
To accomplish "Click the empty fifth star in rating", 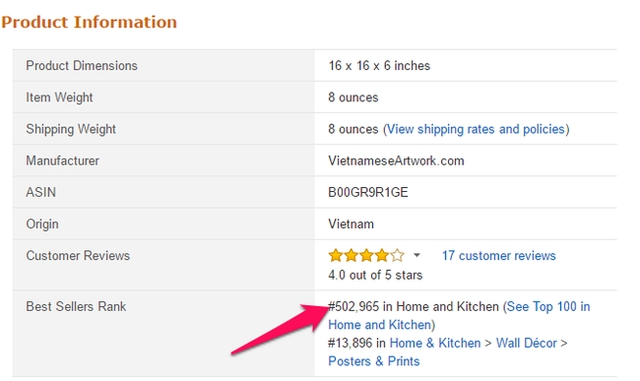I will pyautogui.click(x=397, y=256).
